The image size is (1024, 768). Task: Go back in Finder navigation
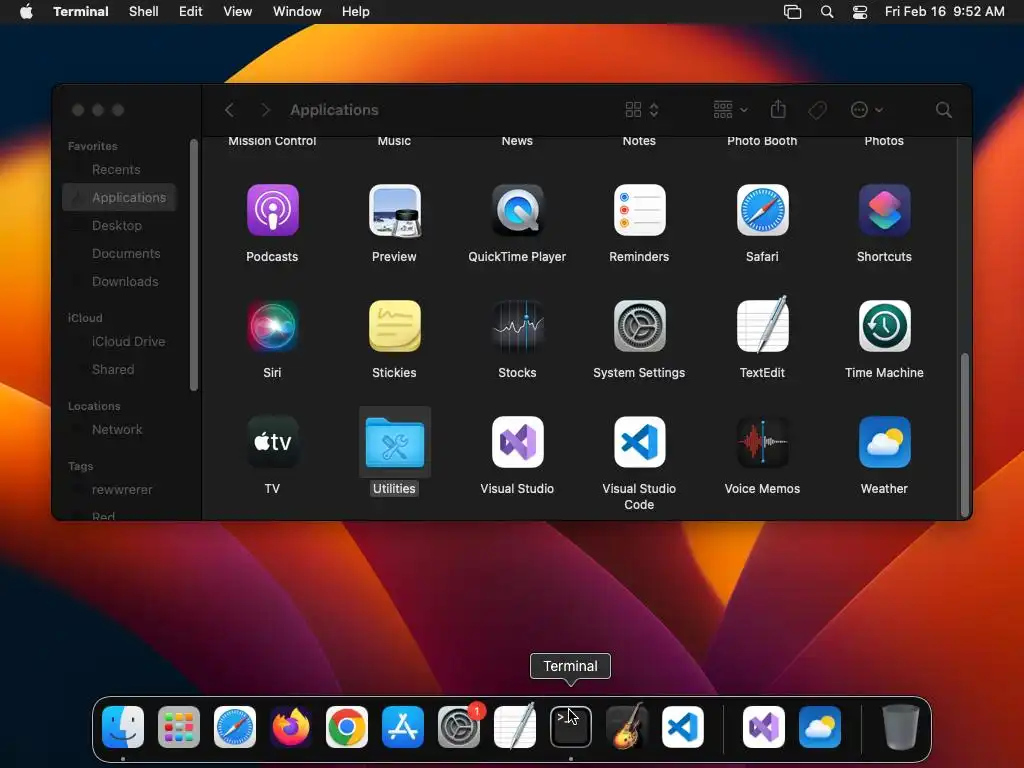click(x=229, y=110)
